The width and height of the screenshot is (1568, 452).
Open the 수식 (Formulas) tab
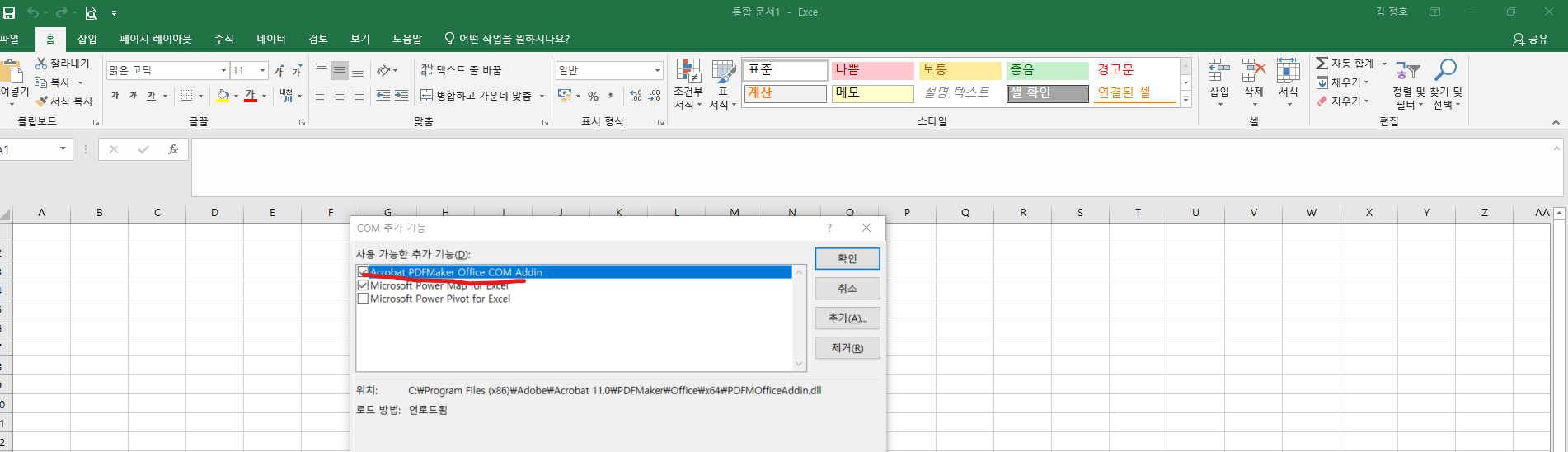223,39
